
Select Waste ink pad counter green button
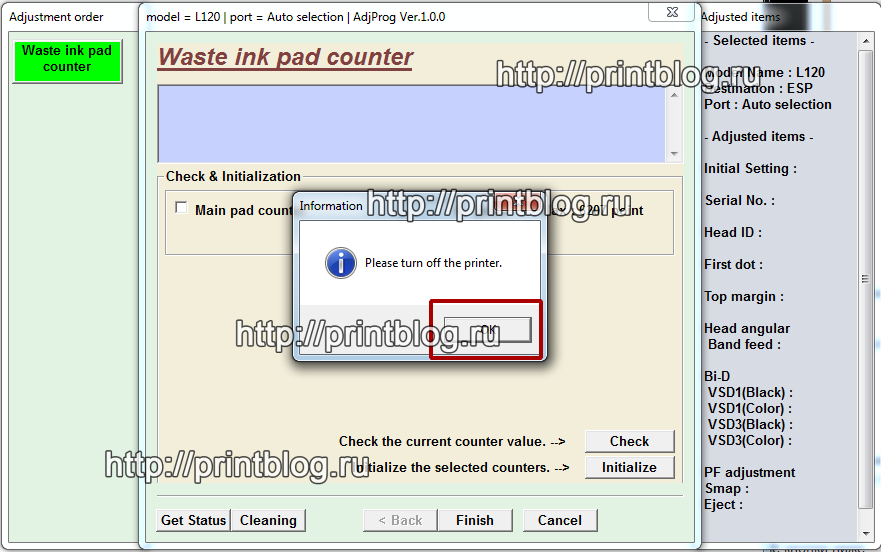tap(67, 59)
